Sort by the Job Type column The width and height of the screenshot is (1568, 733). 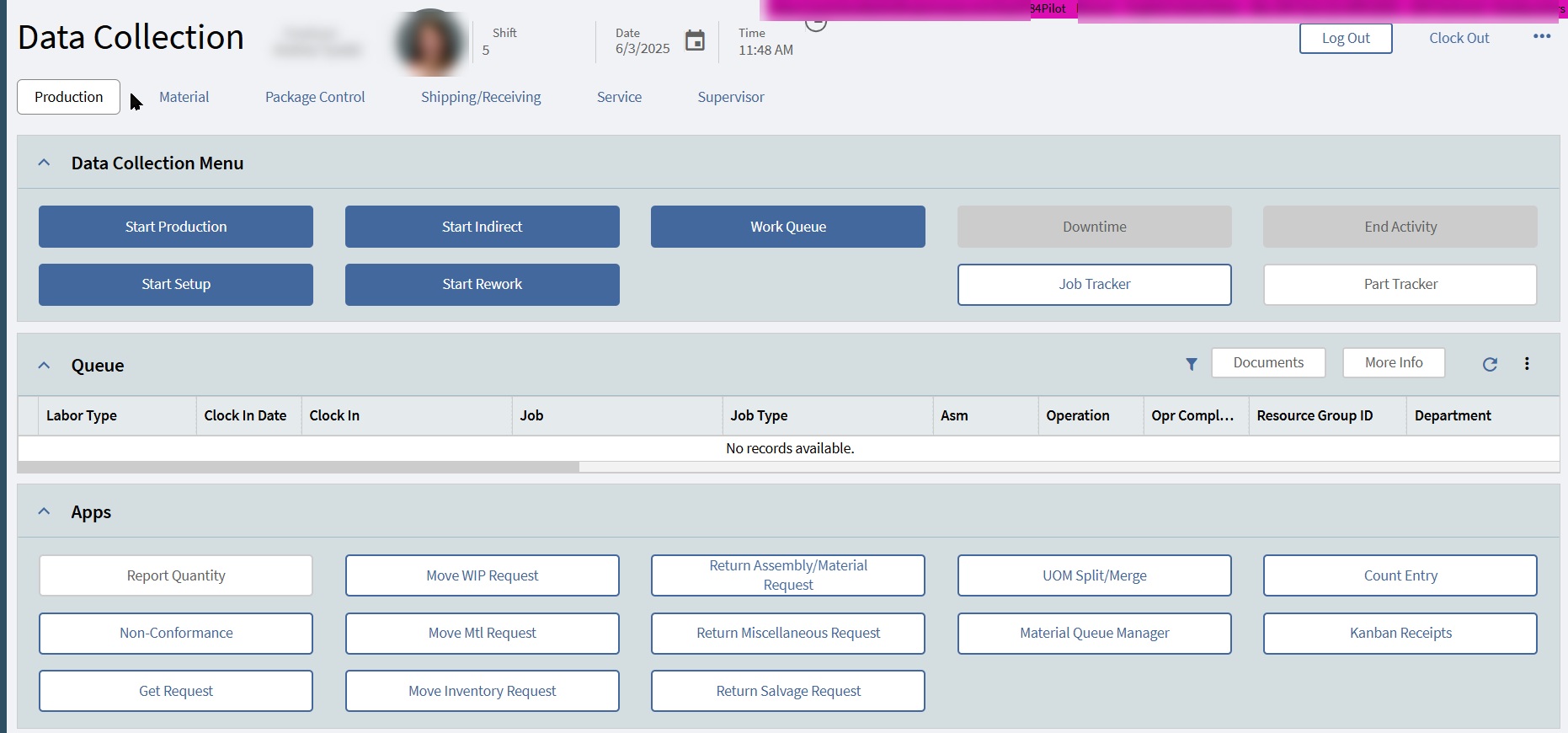(828, 415)
